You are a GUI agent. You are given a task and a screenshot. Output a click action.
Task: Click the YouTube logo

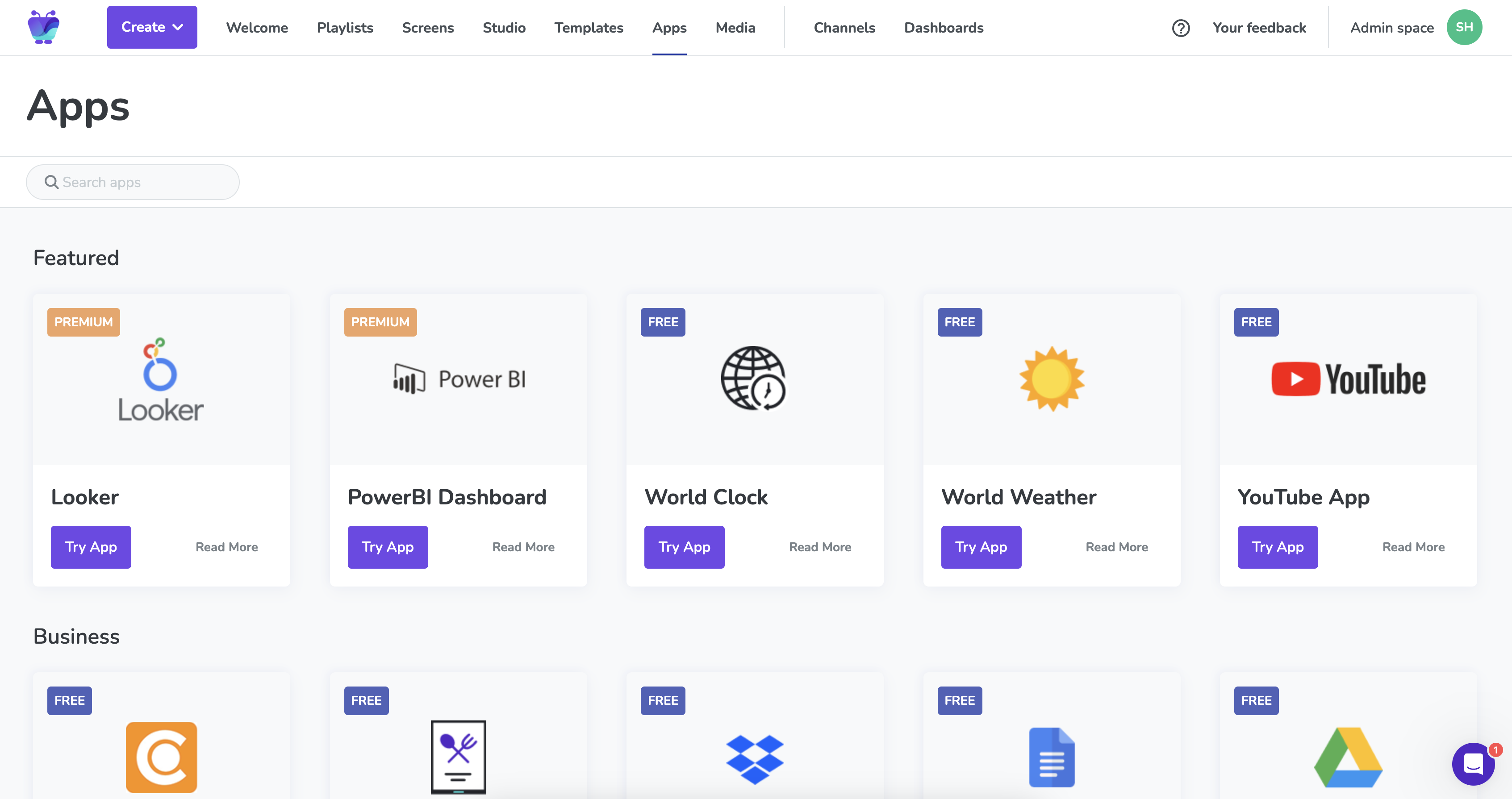point(1348,379)
